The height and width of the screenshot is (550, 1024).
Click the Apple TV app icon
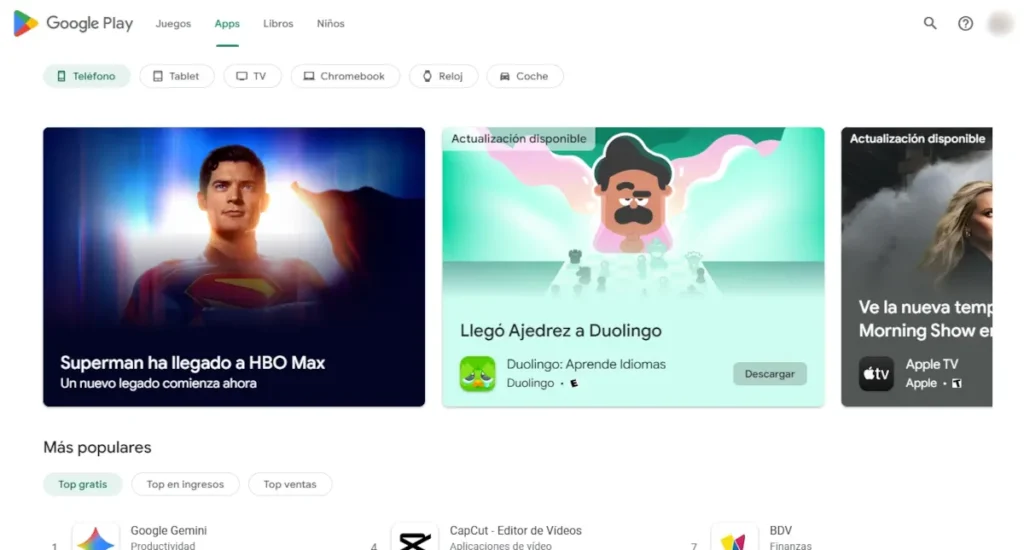876,374
